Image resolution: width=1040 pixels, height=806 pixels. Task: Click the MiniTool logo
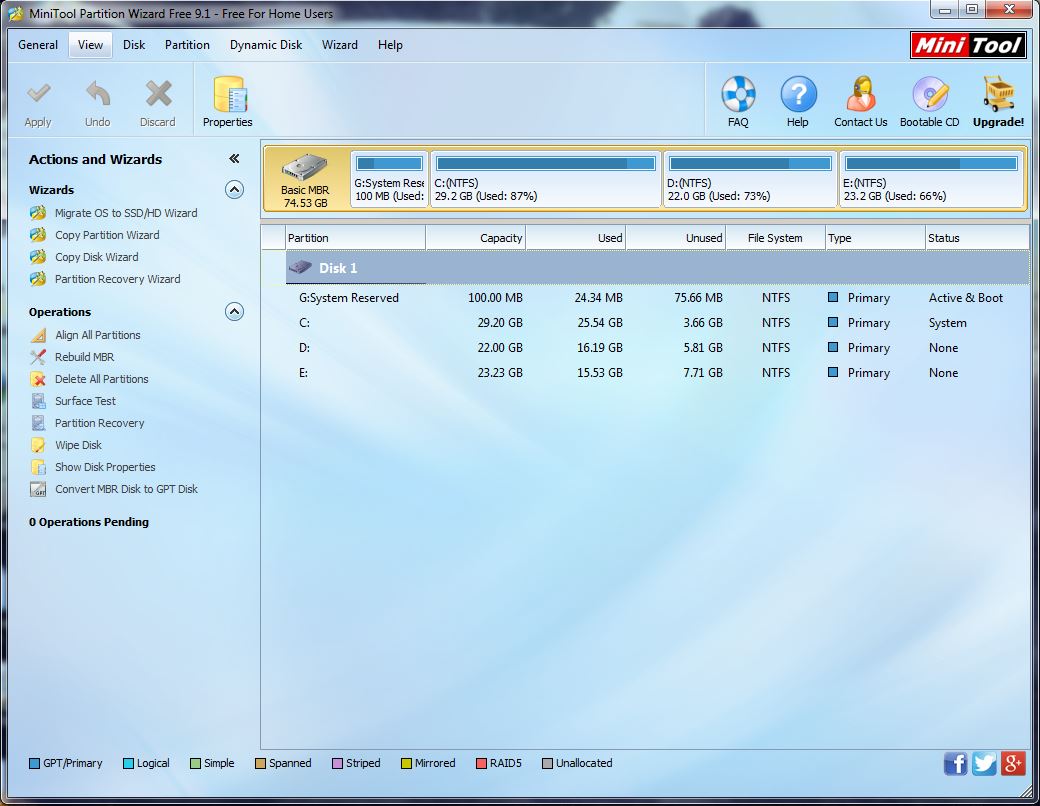coord(968,45)
